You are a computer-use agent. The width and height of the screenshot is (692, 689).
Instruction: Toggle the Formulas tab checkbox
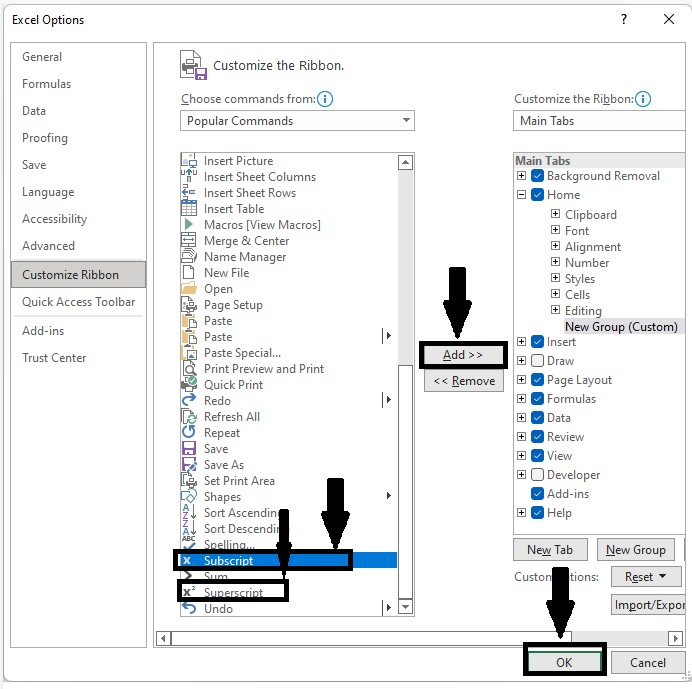537,399
